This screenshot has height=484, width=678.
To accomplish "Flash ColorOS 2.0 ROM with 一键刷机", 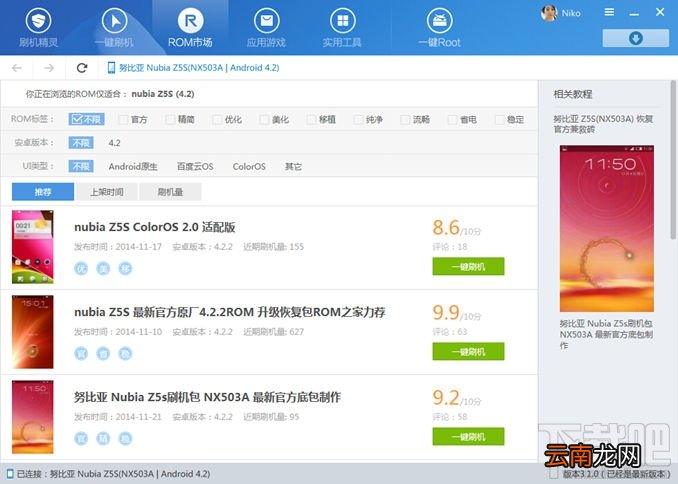I will click(x=468, y=266).
